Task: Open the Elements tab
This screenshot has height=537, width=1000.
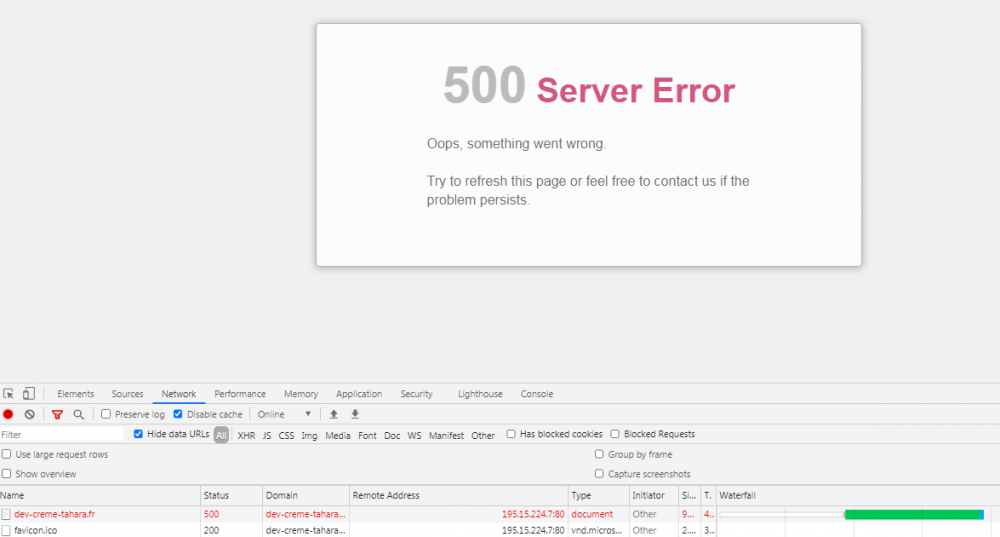Action: click(75, 394)
